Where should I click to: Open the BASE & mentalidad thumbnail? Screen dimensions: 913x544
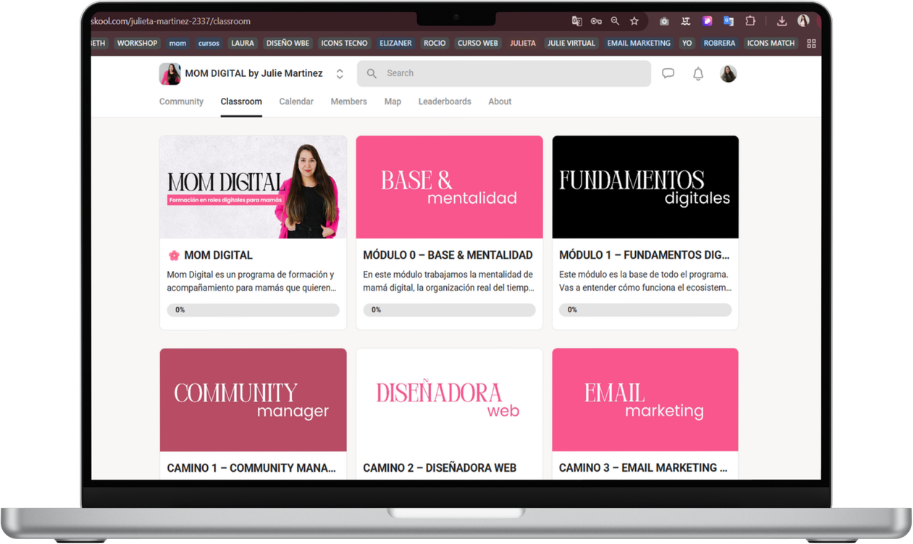(449, 187)
